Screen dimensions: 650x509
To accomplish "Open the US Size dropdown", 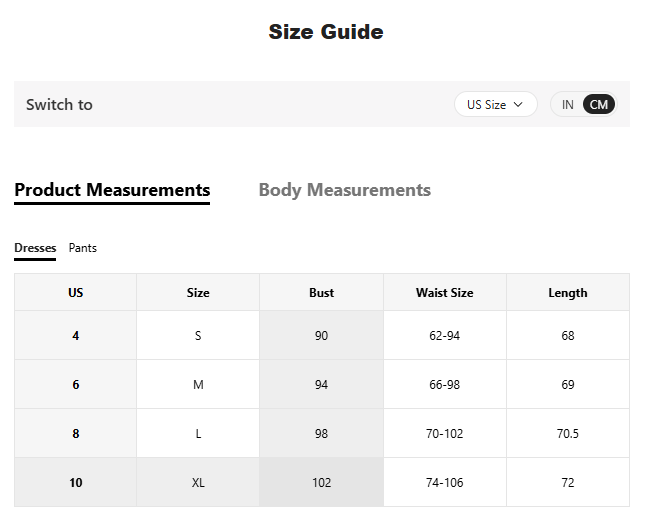I will tap(496, 104).
